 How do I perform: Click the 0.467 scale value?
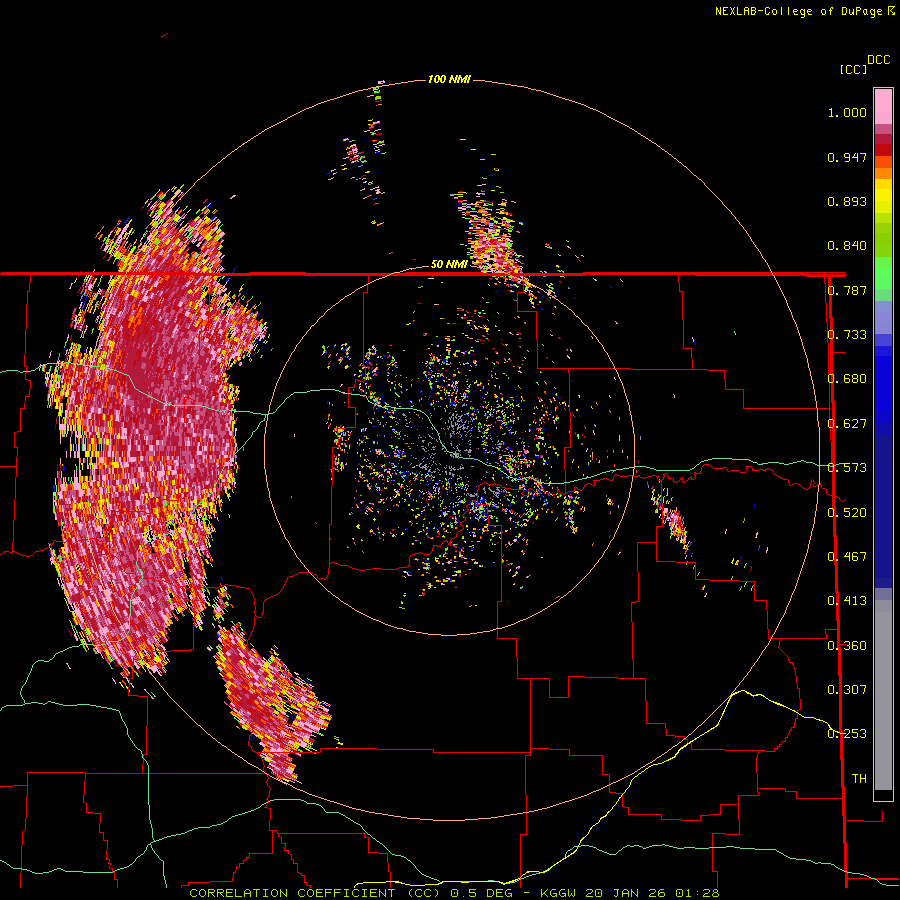tap(847, 557)
